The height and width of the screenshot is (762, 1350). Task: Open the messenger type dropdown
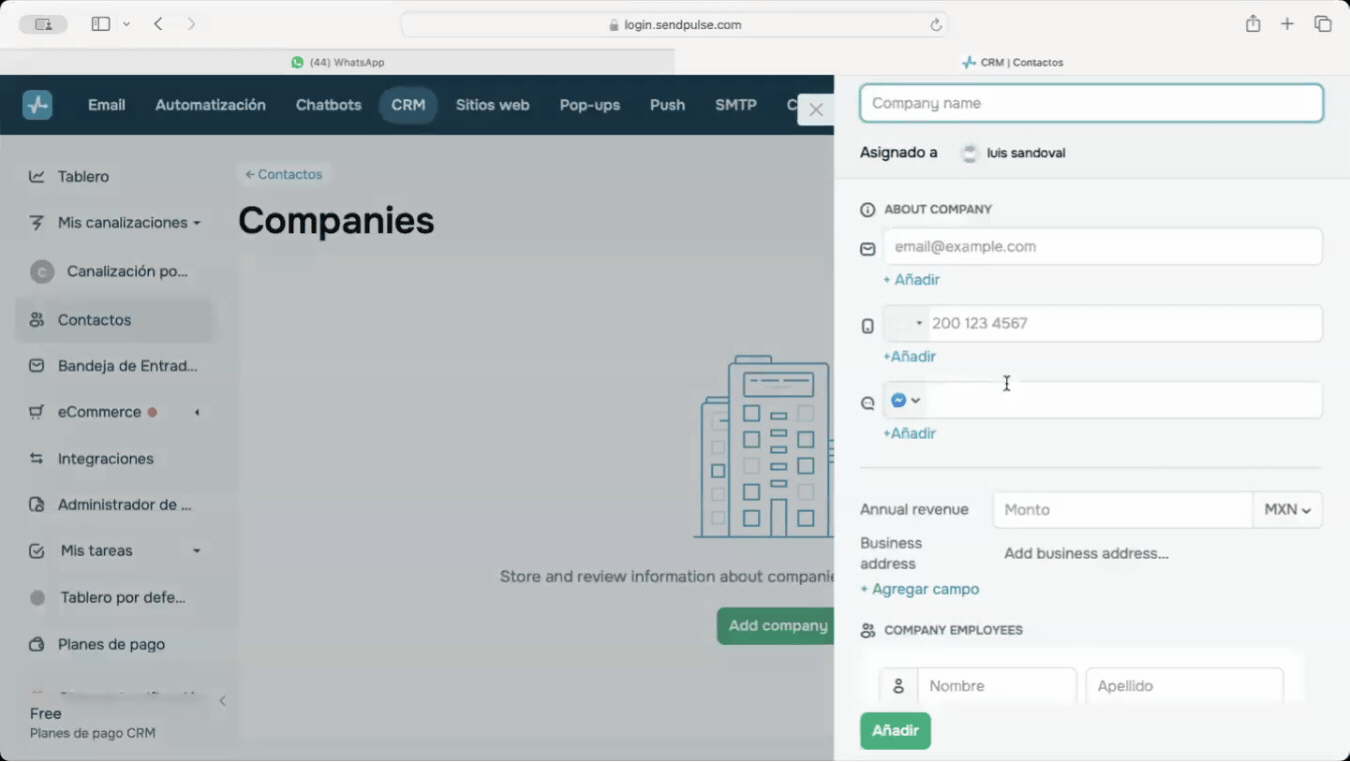click(x=905, y=401)
